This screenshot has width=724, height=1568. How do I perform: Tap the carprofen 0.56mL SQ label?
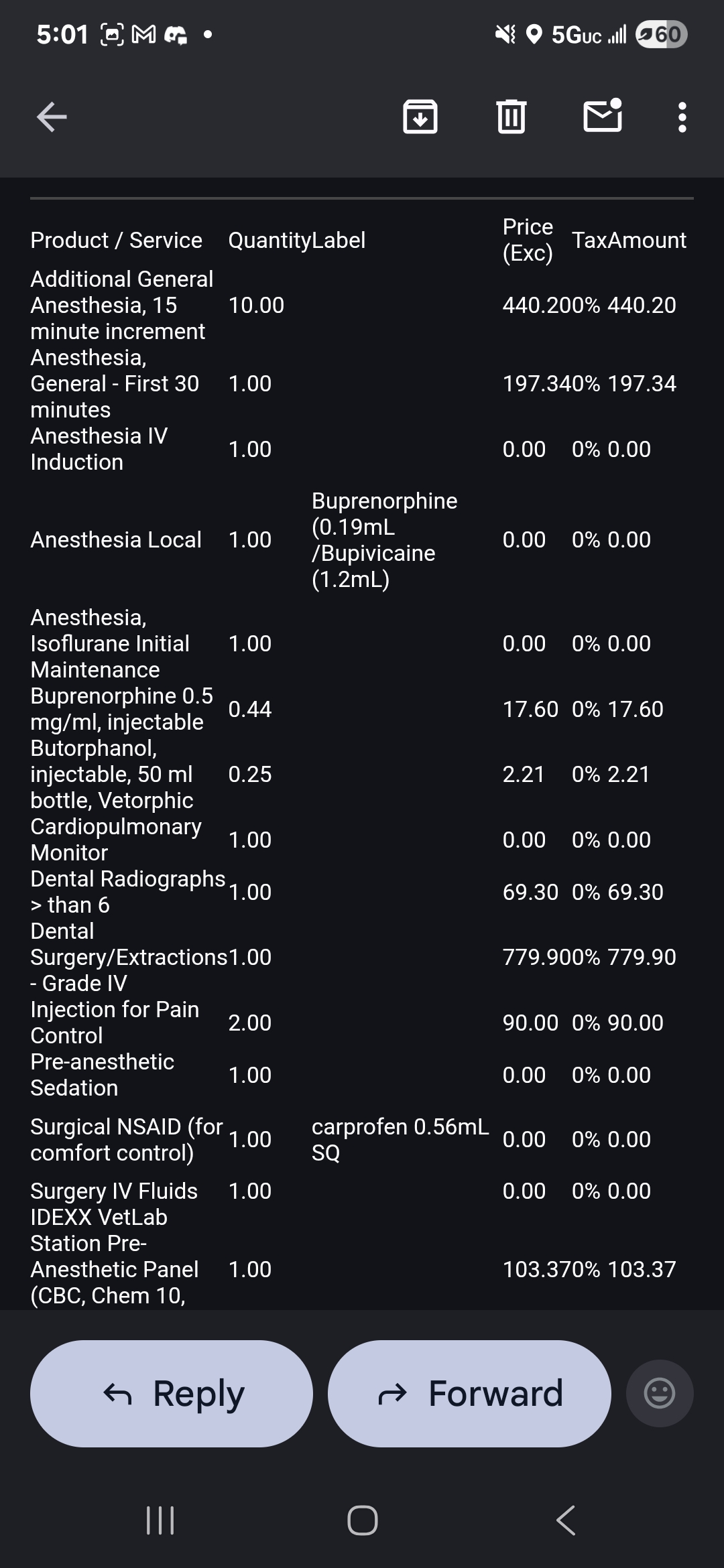tap(400, 1139)
